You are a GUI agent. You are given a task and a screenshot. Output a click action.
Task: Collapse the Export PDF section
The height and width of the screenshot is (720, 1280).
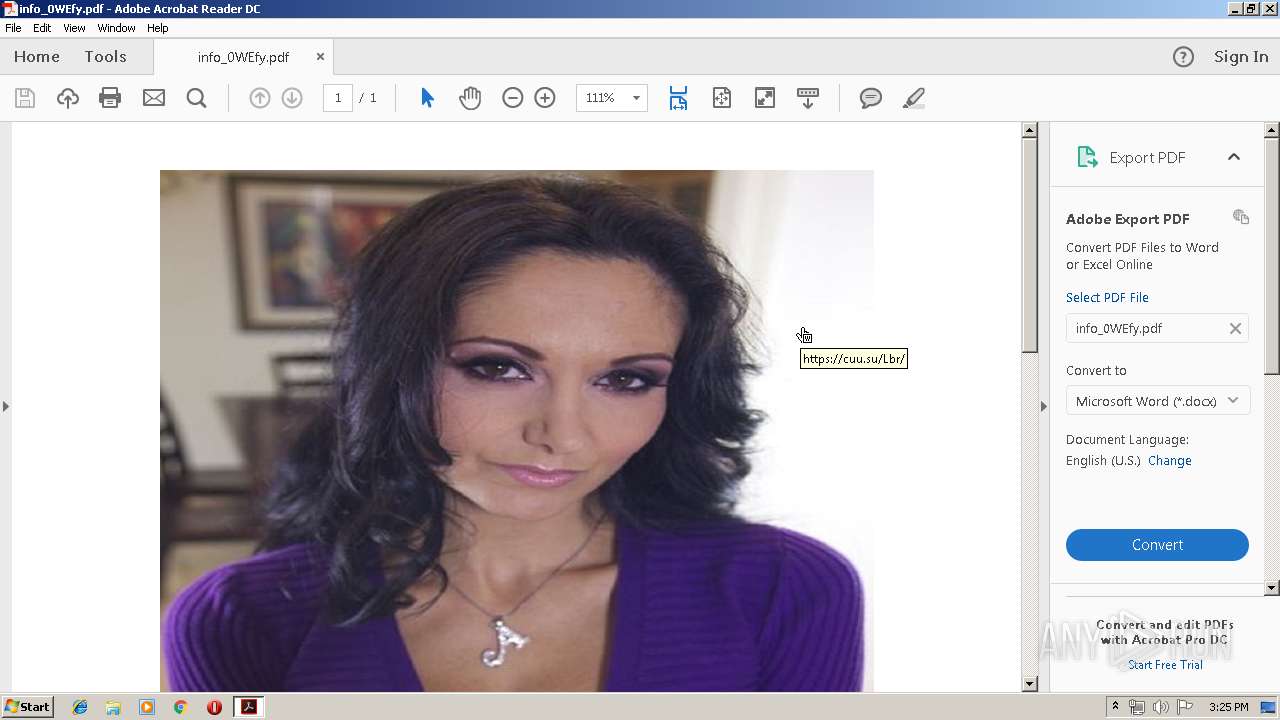(1234, 157)
